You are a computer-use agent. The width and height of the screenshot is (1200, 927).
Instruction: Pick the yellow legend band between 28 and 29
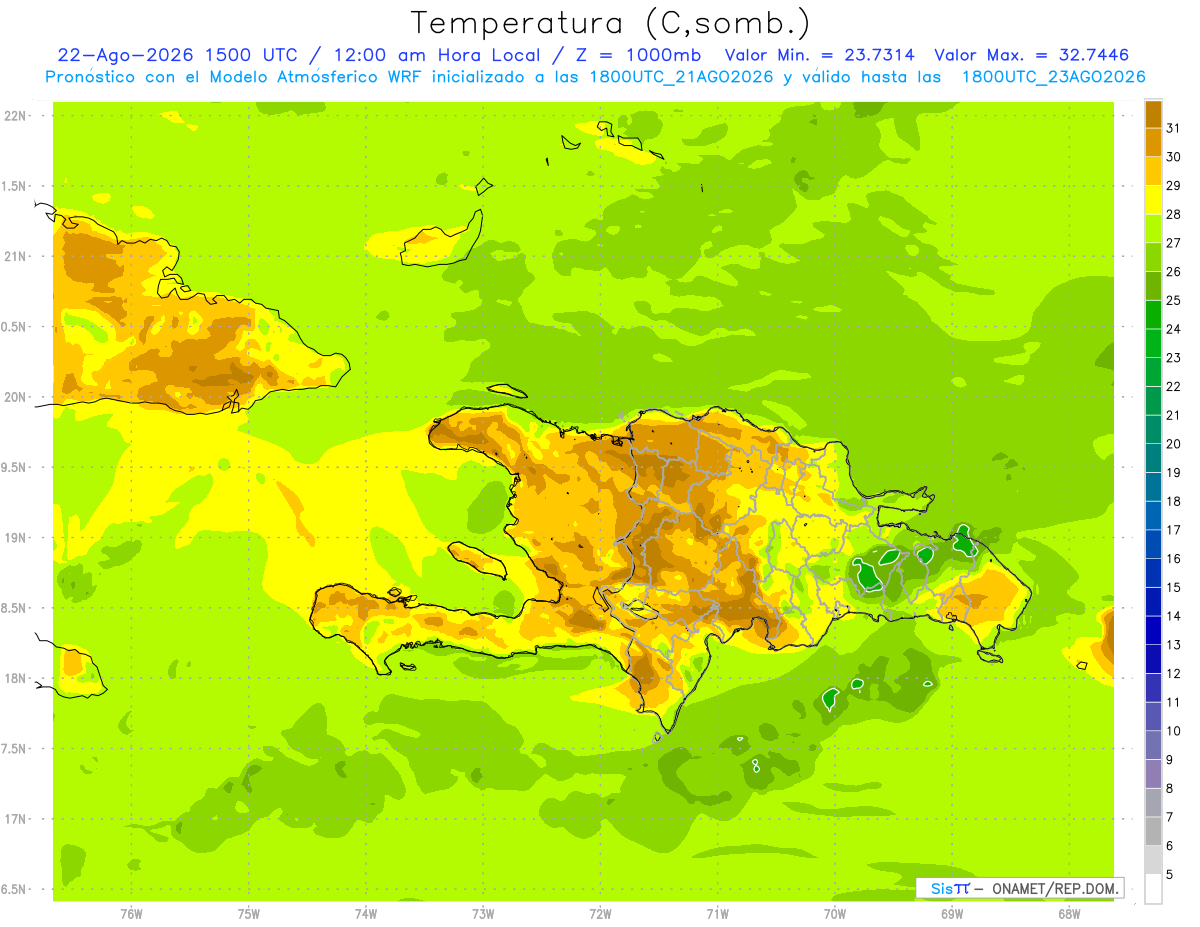pyautogui.click(x=1153, y=199)
